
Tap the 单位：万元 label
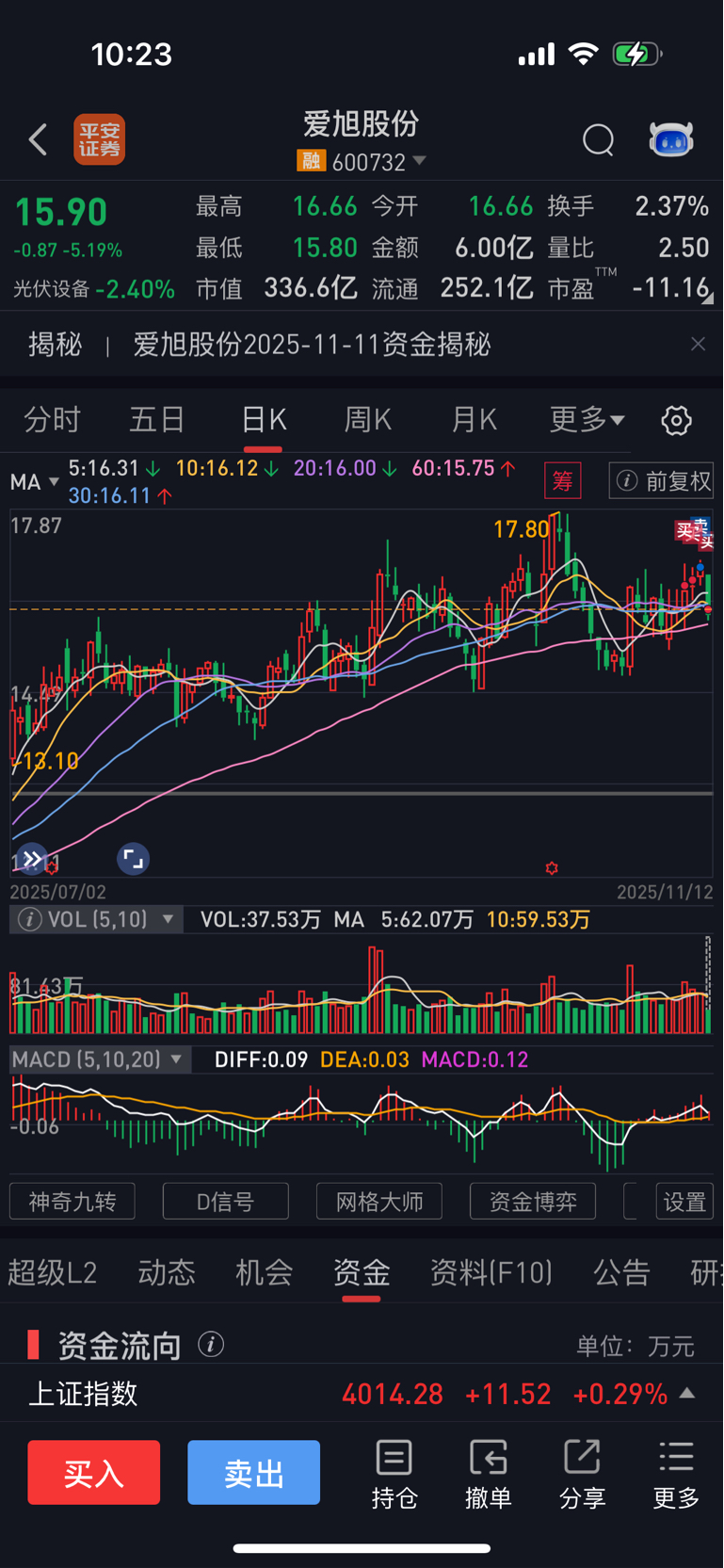click(x=636, y=1346)
